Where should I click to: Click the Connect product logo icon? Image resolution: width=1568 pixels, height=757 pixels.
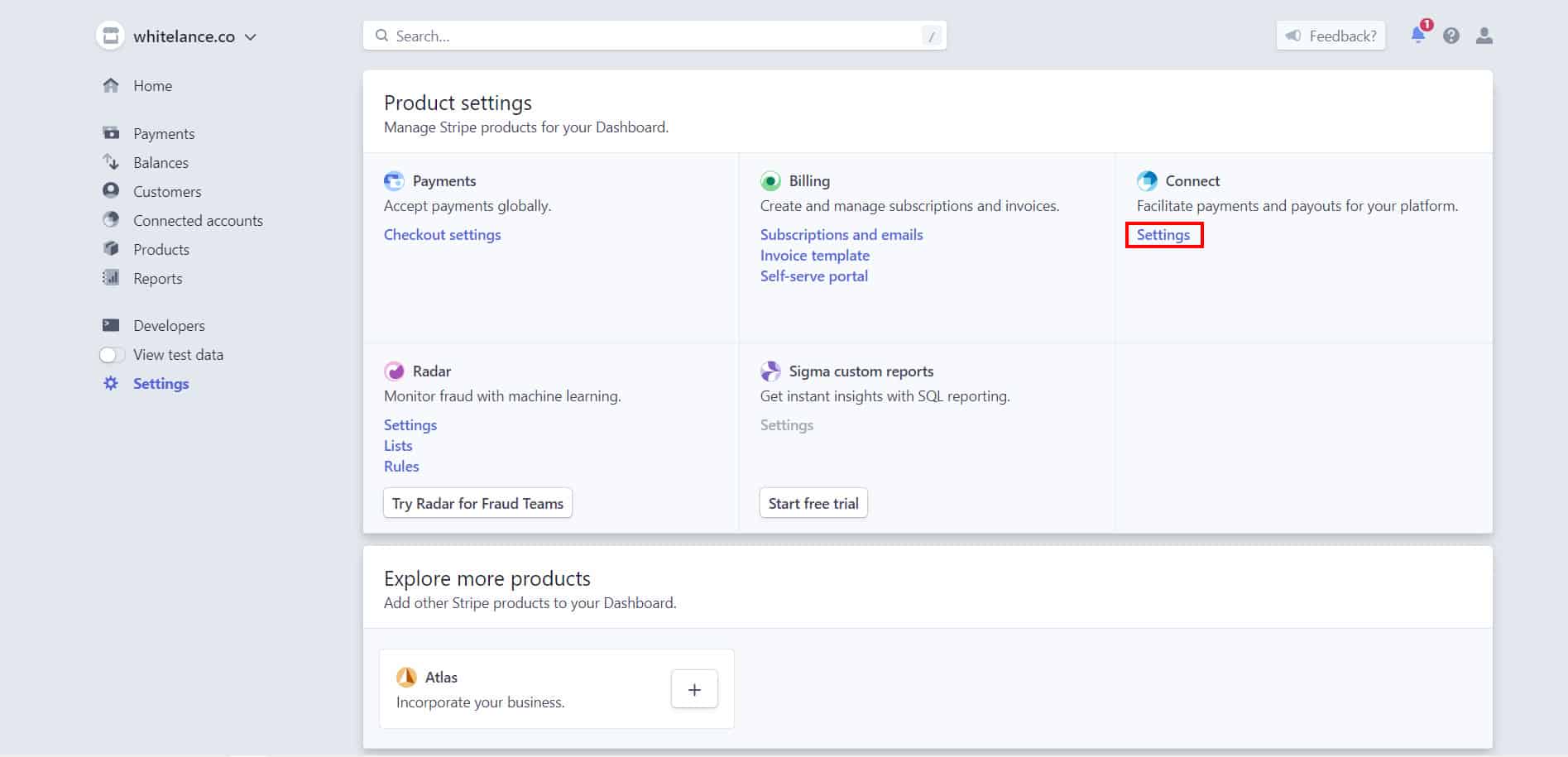[x=1147, y=180]
